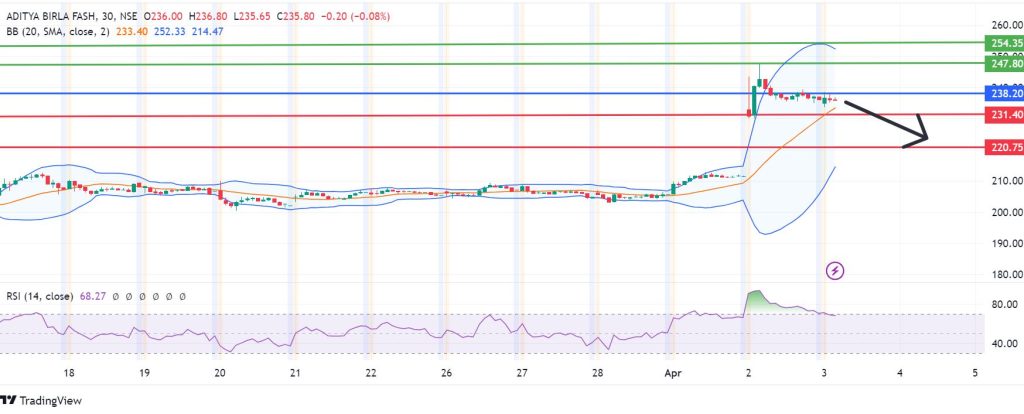Click the high price H236.80 value
This screenshot has height=414, width=1024.
click(x=206, y=14)
